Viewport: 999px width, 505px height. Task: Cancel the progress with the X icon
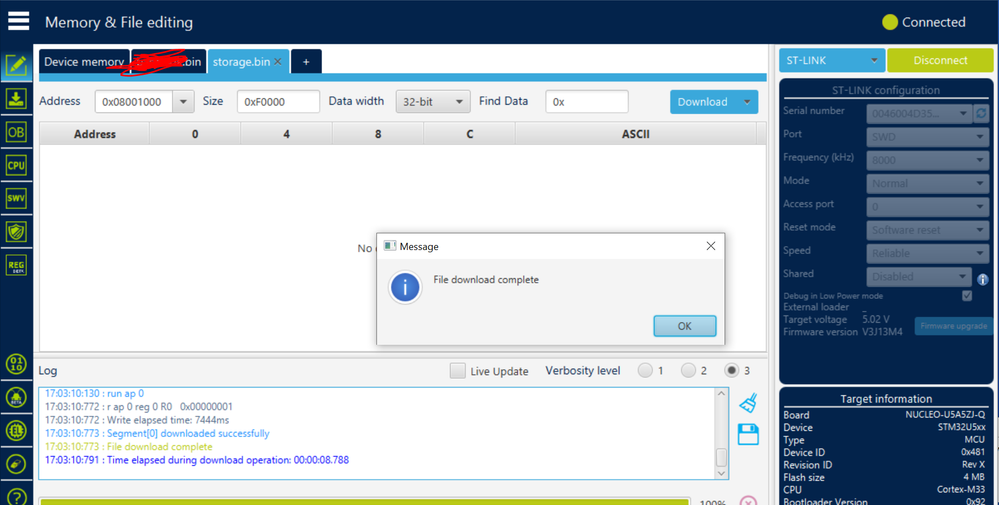pos(748,501)
